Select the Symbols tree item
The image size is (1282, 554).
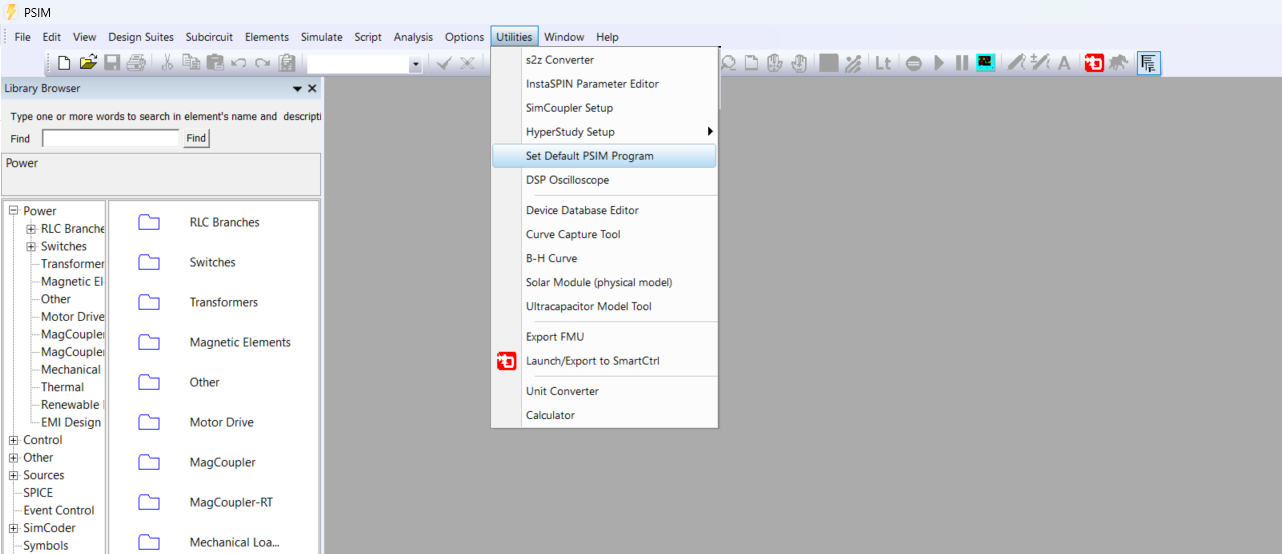[46, 545]
